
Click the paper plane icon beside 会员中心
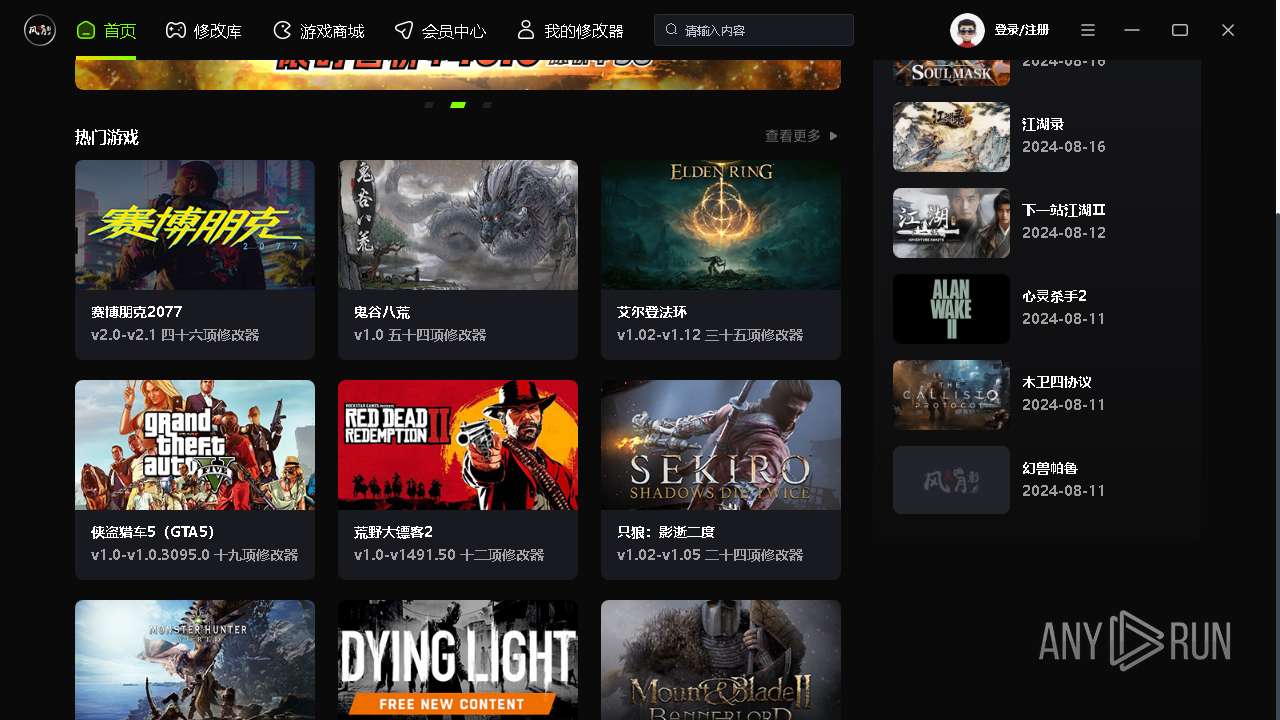pyautogui.click(x=404, y=31)
